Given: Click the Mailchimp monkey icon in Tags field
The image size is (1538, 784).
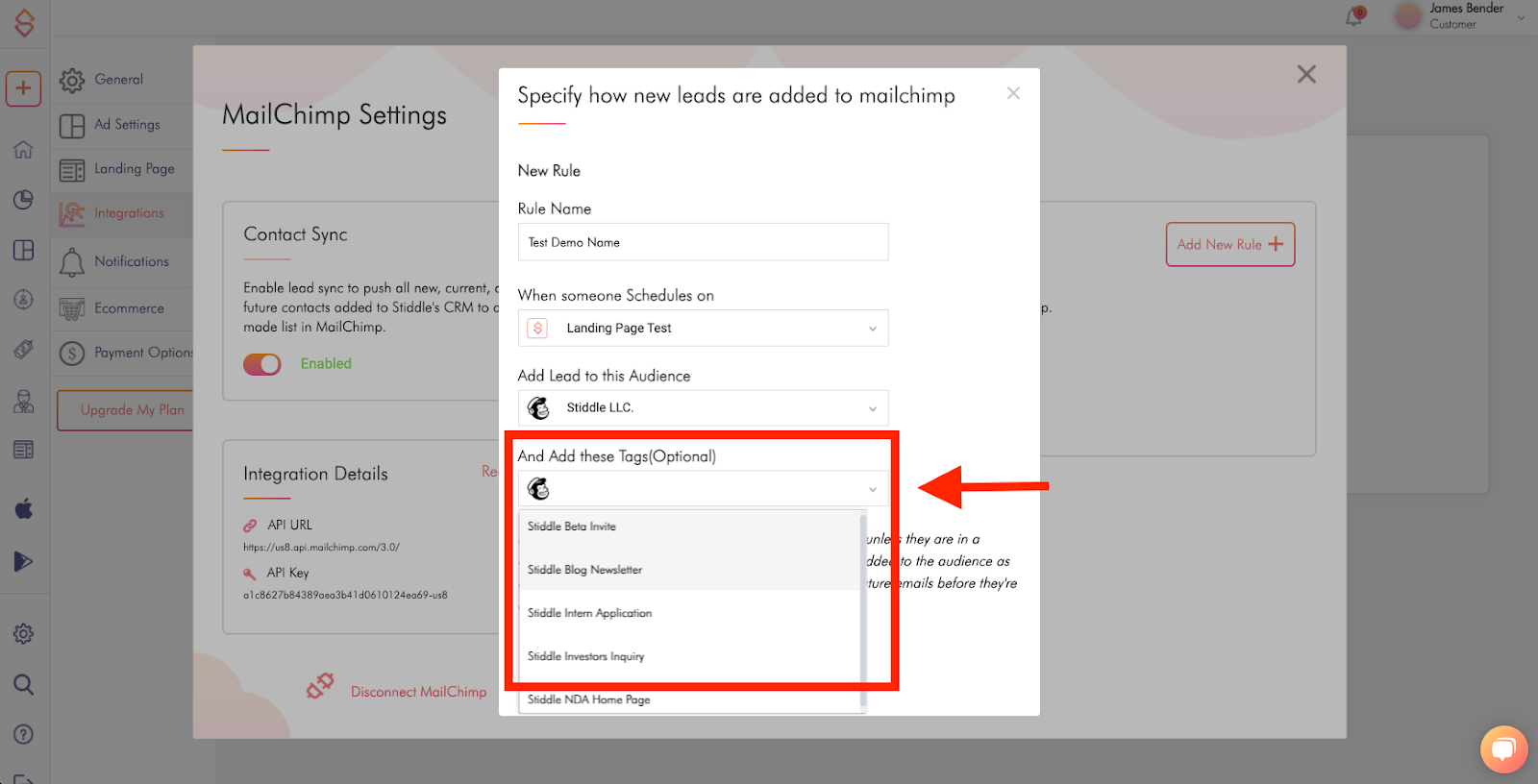Looking at the screenshot, I should coord(538,489).
